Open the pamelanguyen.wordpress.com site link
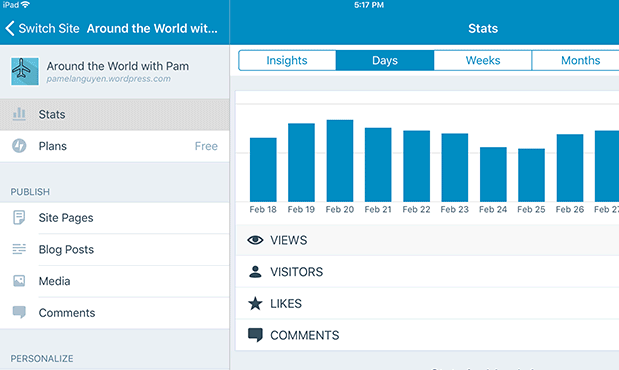This screenshot has width=619, height=370. 109,79
